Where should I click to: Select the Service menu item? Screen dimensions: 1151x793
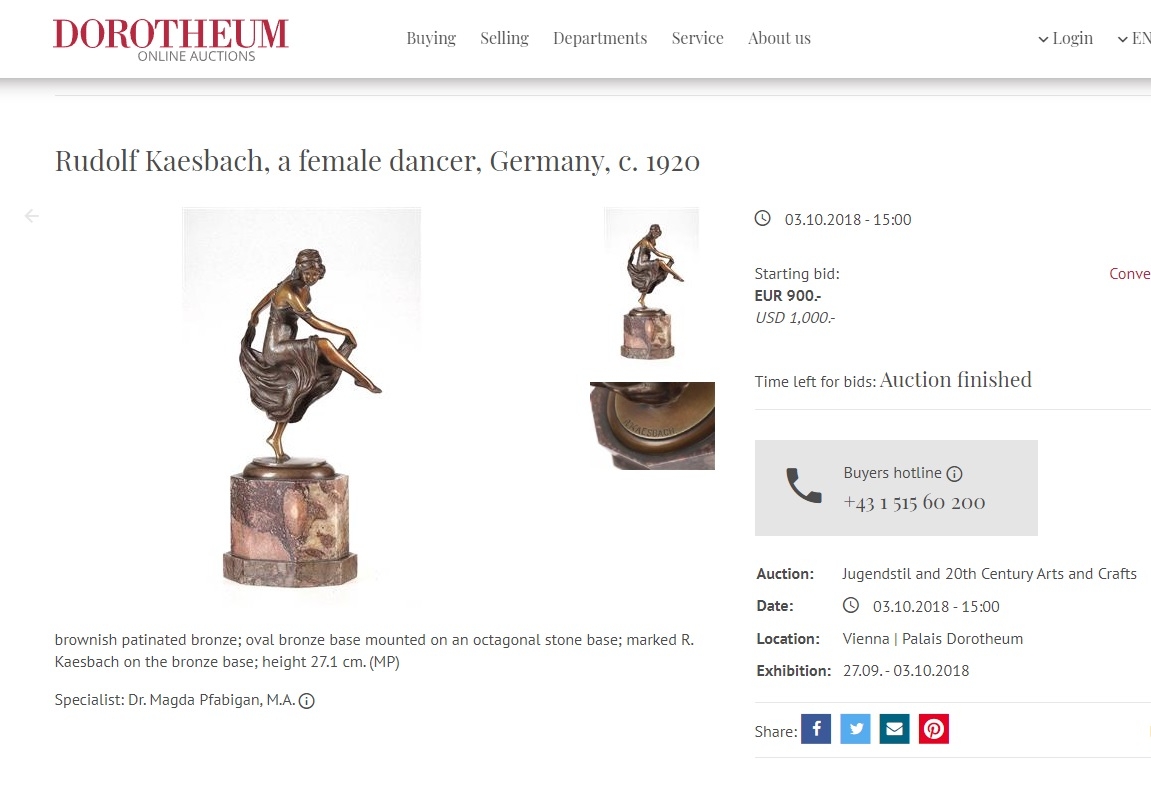tap(697, 38)
